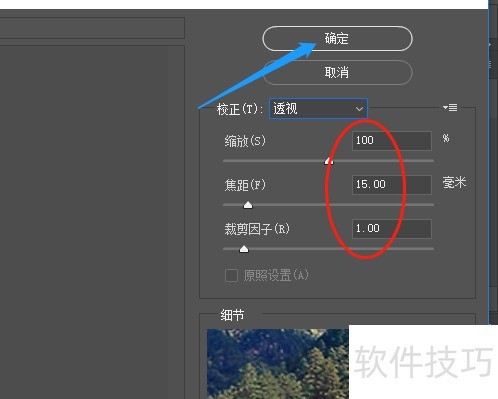Click the 焦距 slider handle
Viewport: 498px width, 399px height.
coord(248,205)
